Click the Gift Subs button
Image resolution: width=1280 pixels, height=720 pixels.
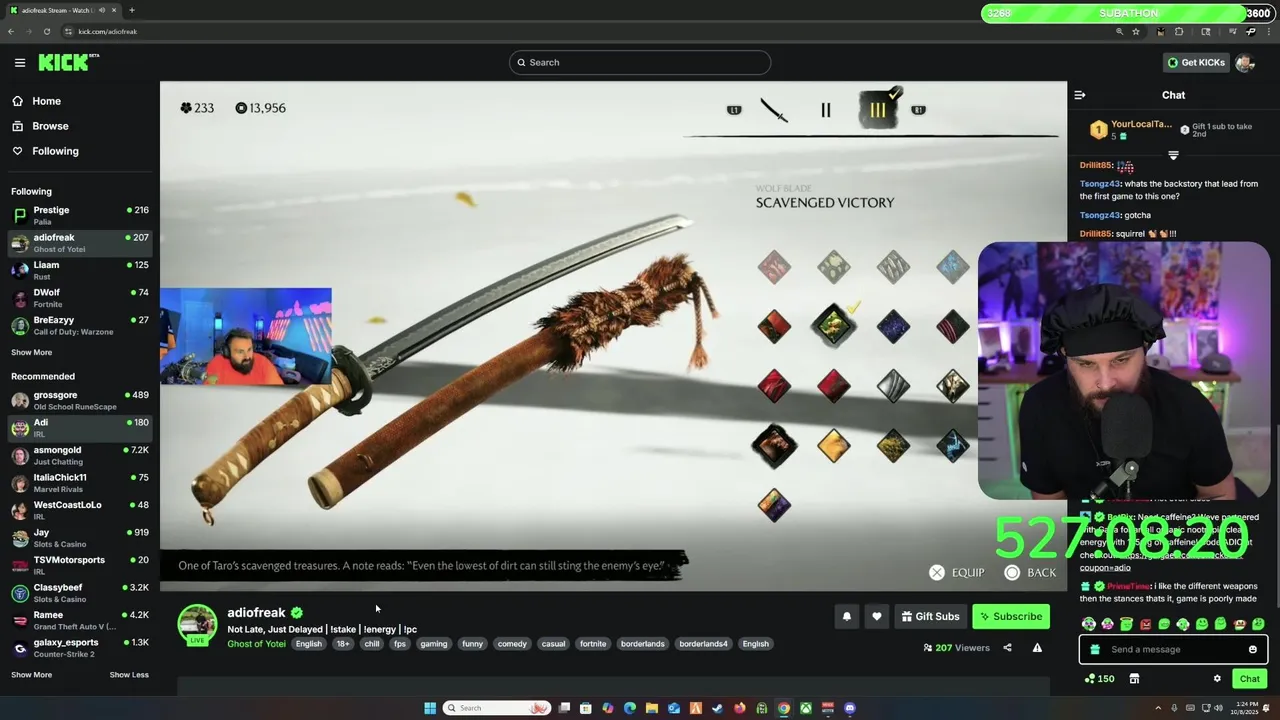[930, 617]
